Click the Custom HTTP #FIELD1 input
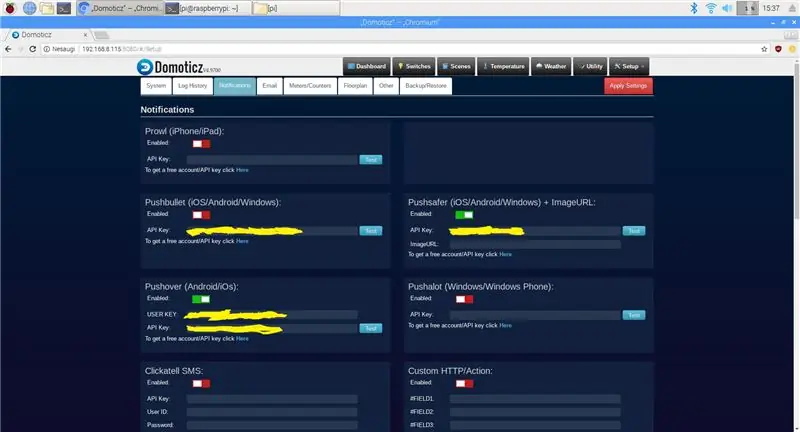Image resolution: width=800 pixels, height=432 pixels. tap(535, 399)
